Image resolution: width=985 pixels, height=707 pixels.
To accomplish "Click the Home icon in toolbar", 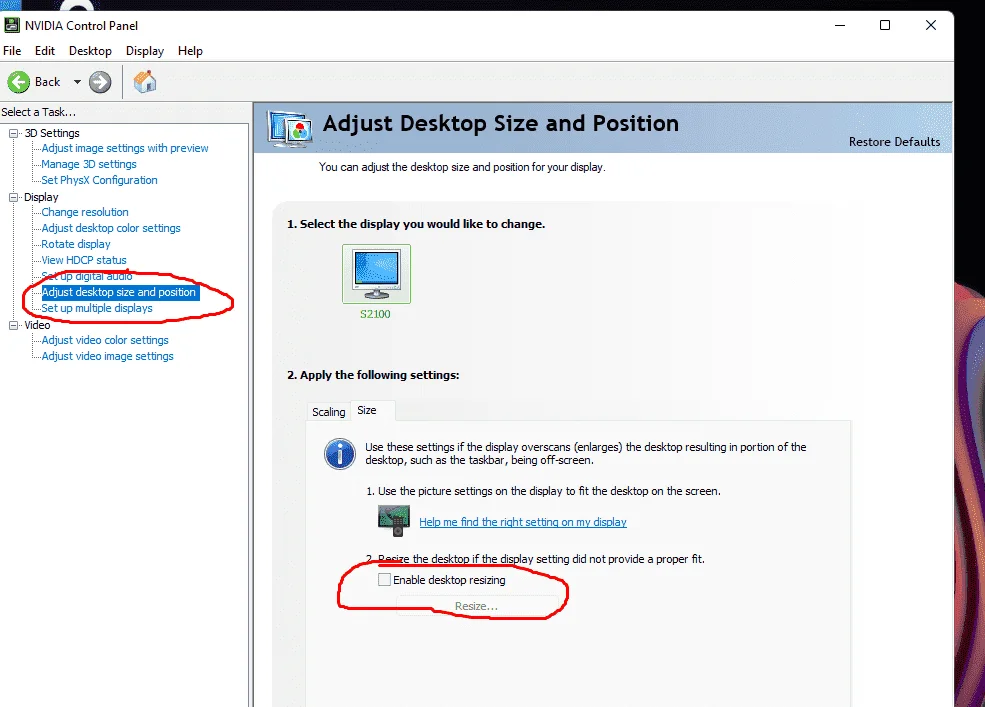I will 144,82.
